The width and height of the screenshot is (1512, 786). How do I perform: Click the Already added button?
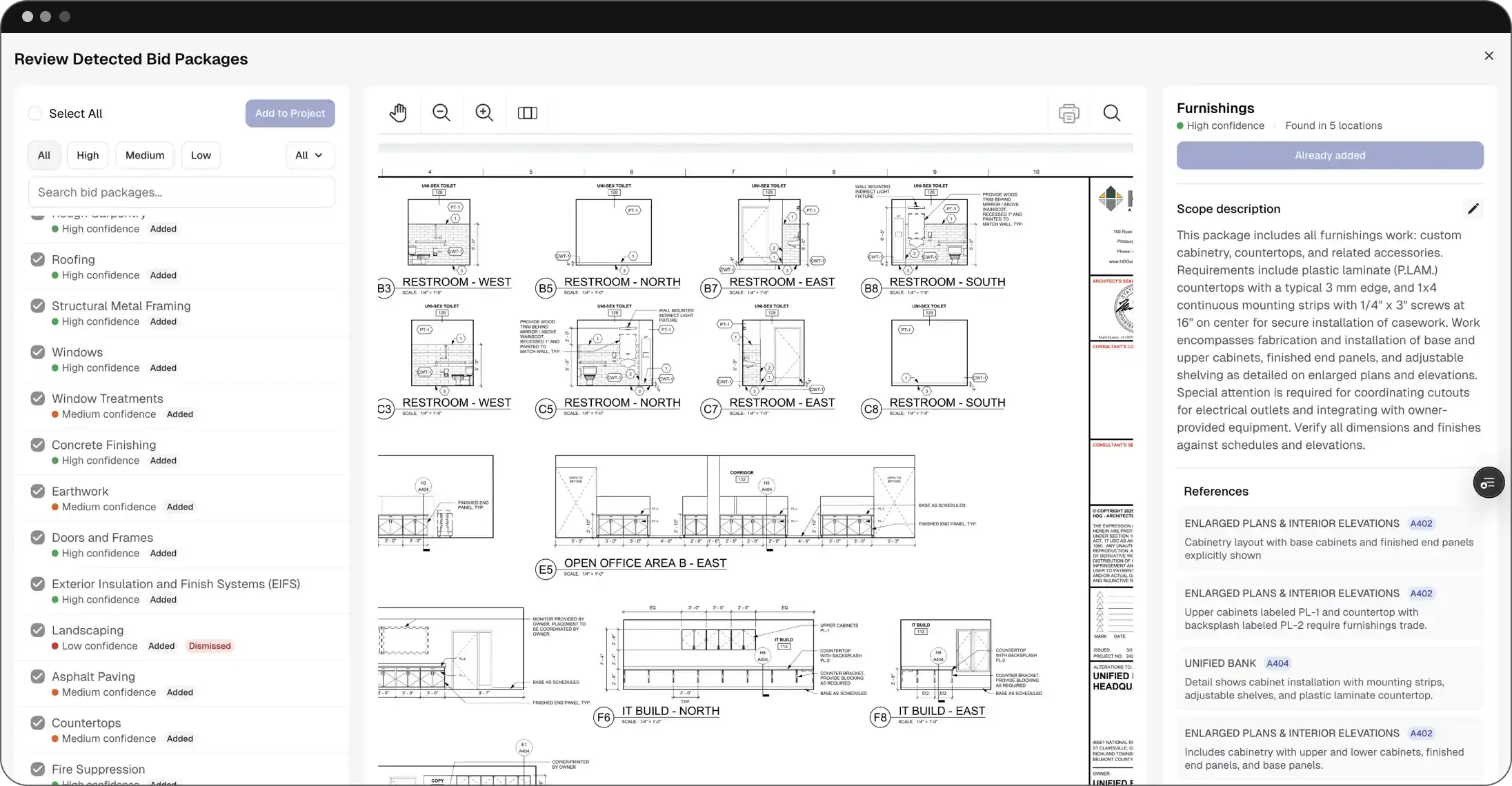1330,156
